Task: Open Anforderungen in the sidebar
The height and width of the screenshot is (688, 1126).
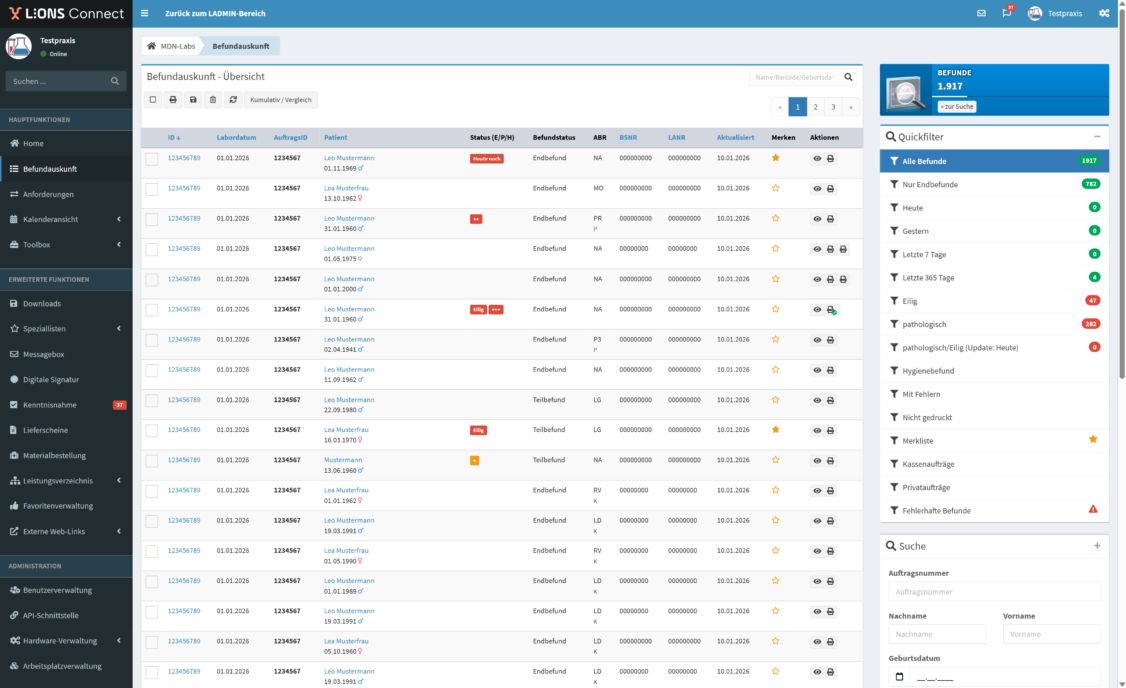Action: 48,194
